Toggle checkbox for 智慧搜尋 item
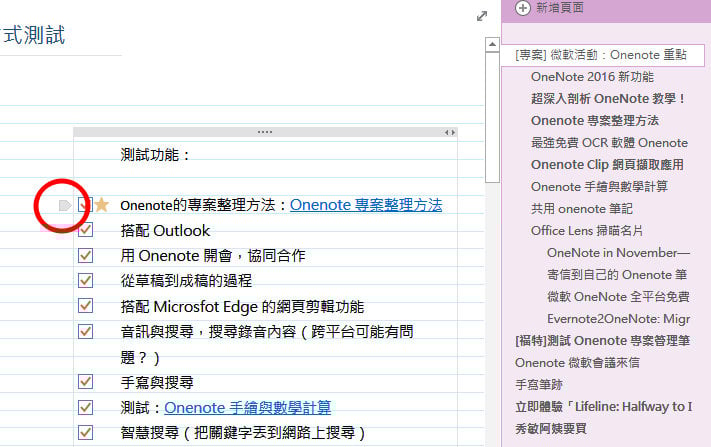The image size is (711, 447). tap(85, 432)
